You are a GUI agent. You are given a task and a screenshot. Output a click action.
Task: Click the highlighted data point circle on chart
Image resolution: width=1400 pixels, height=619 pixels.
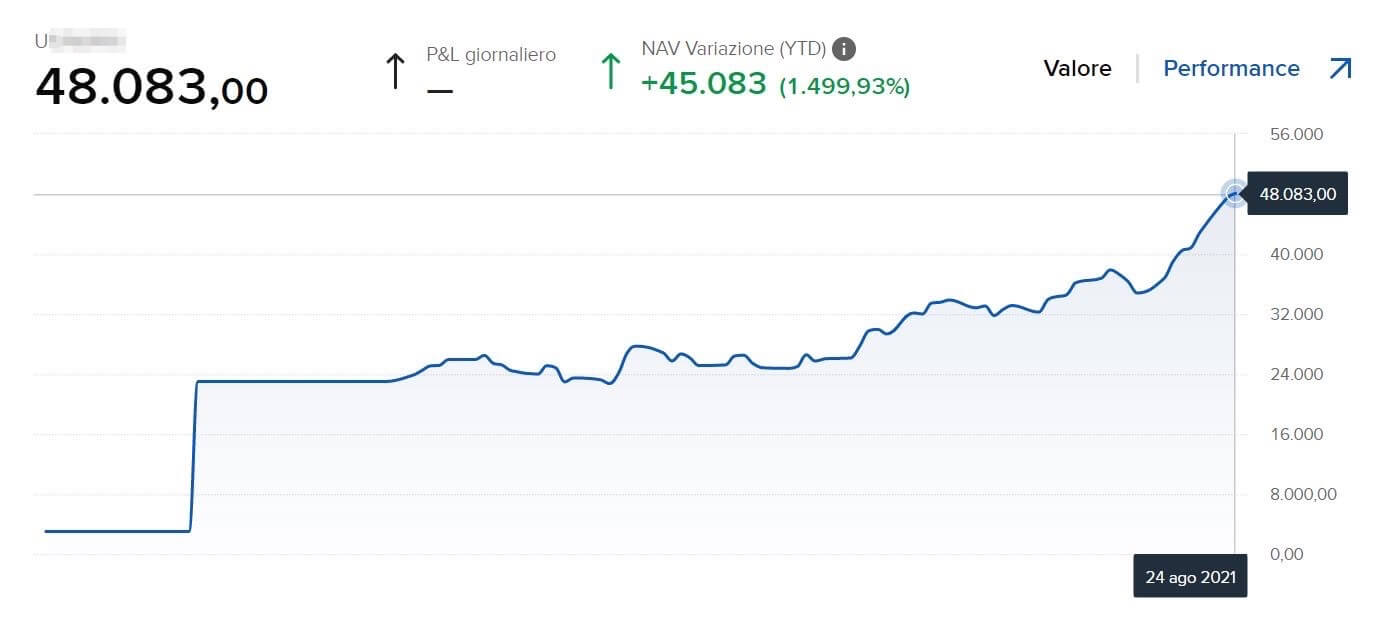(1235, 194)
